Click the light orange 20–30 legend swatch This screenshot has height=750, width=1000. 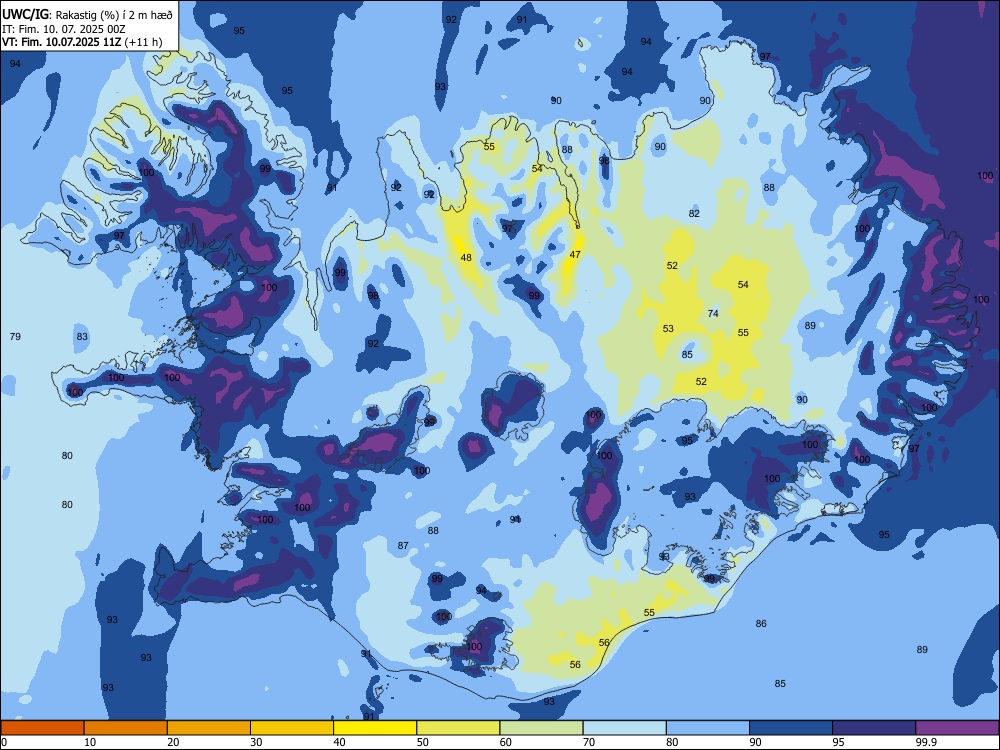(x=209, y=728)
